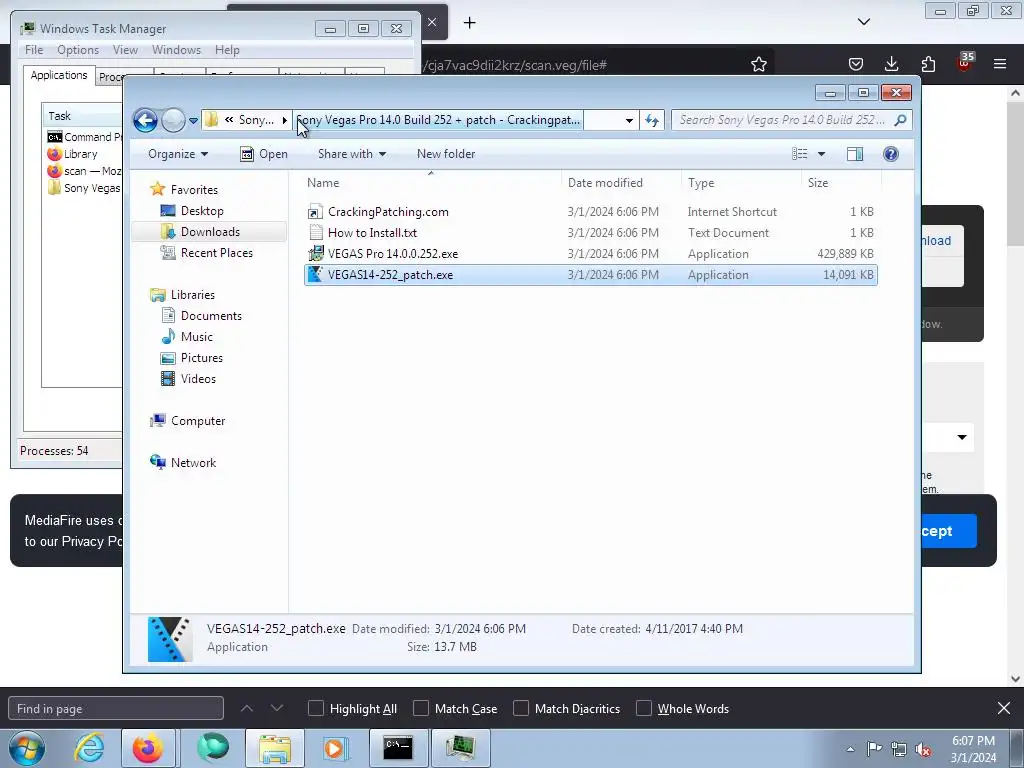Open the Organize menu
Screen dimensions: 1024x768
pyautogui.click(x=178, y=154)
